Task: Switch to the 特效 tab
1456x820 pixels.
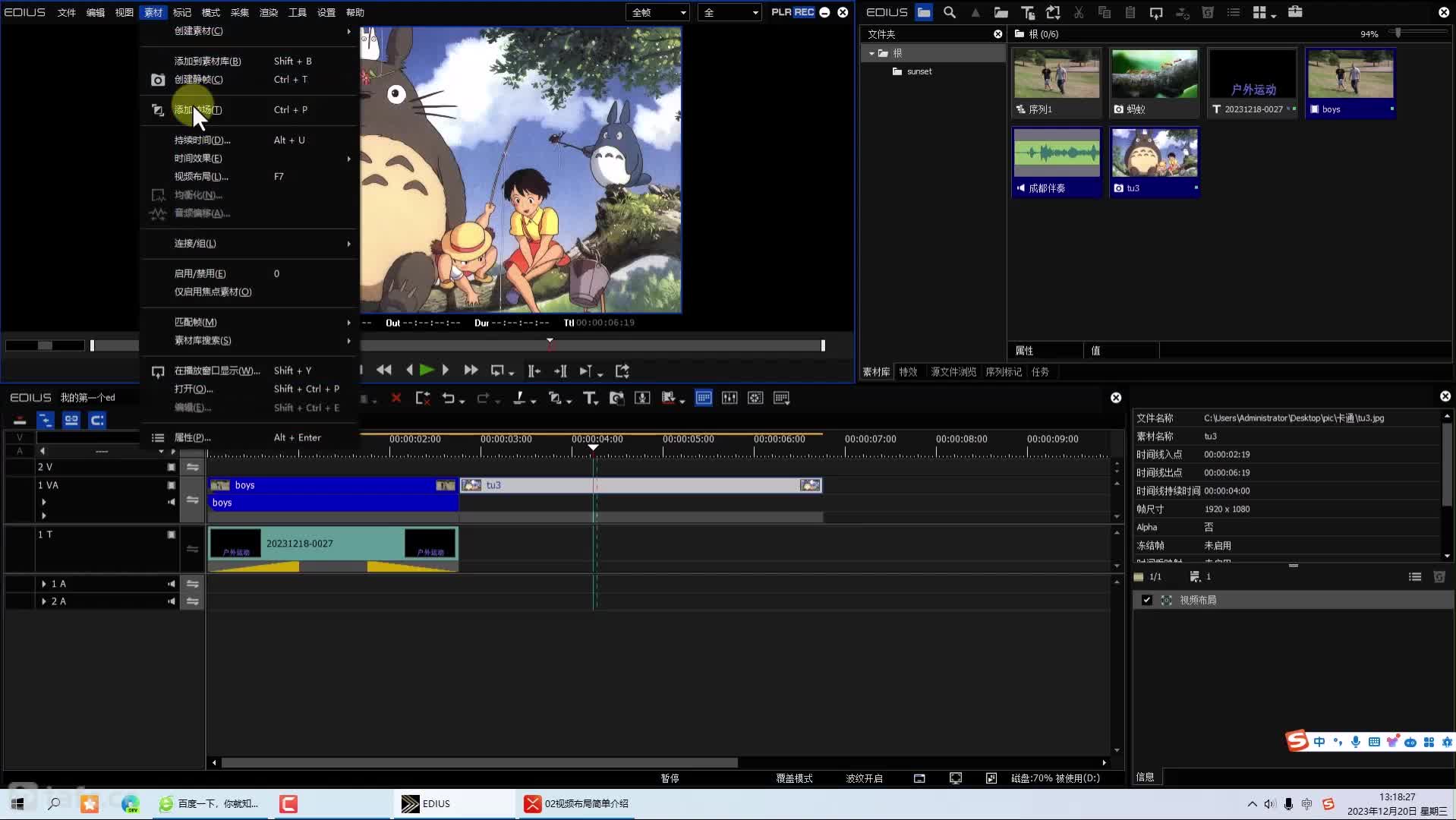Action: [x=908, y=372]
